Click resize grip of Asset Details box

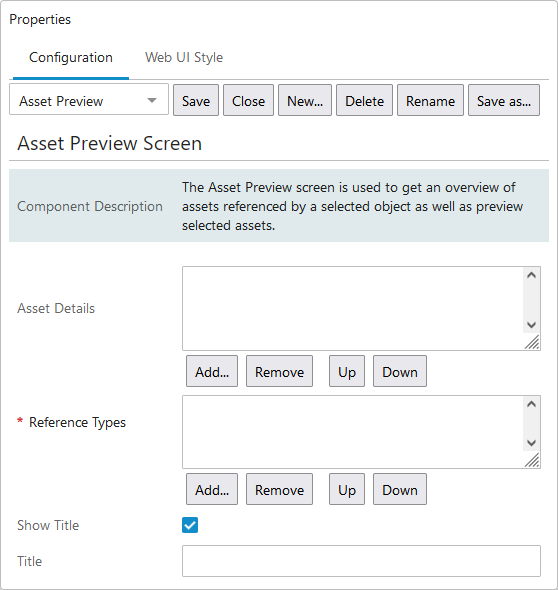click(532, 342)
